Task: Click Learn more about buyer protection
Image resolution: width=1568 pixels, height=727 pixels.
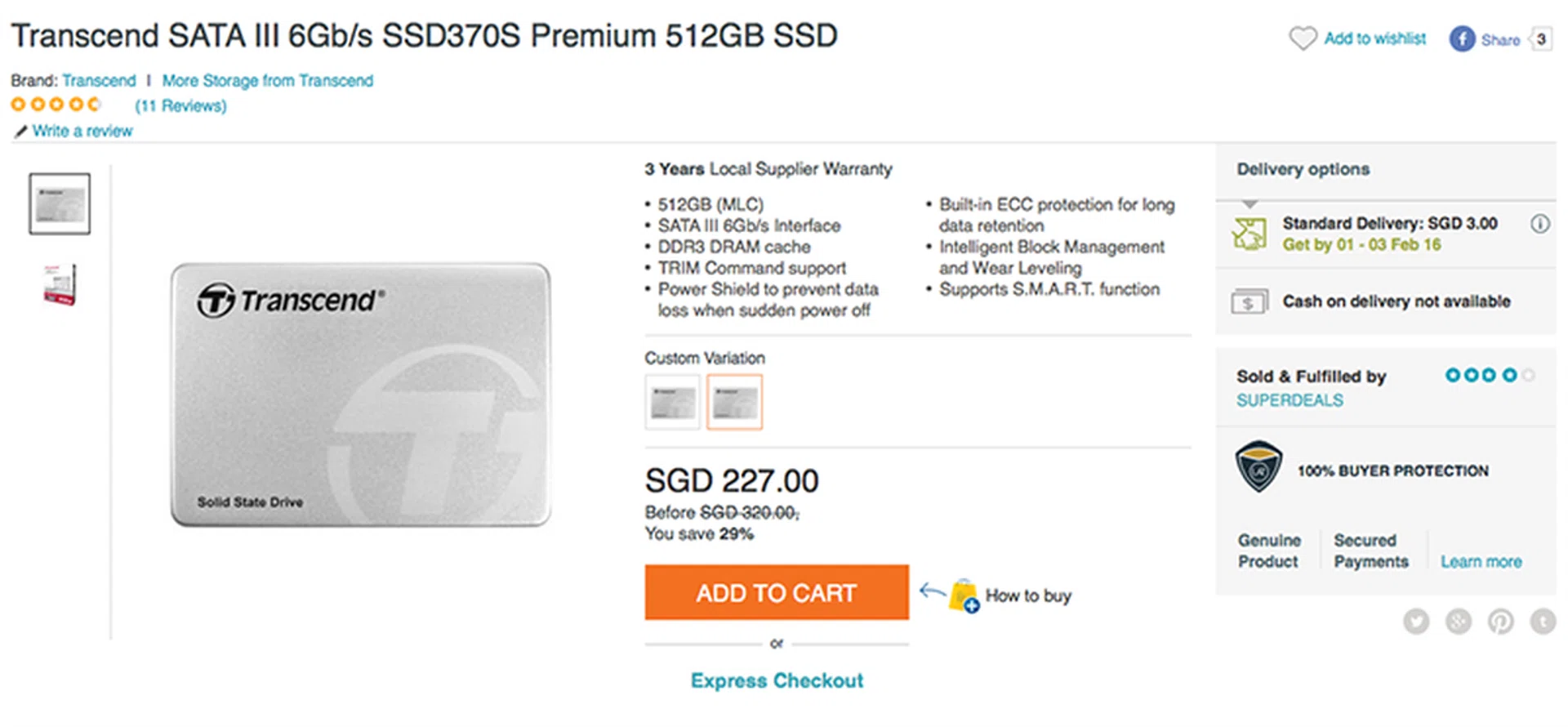Action: (1481, 562)
